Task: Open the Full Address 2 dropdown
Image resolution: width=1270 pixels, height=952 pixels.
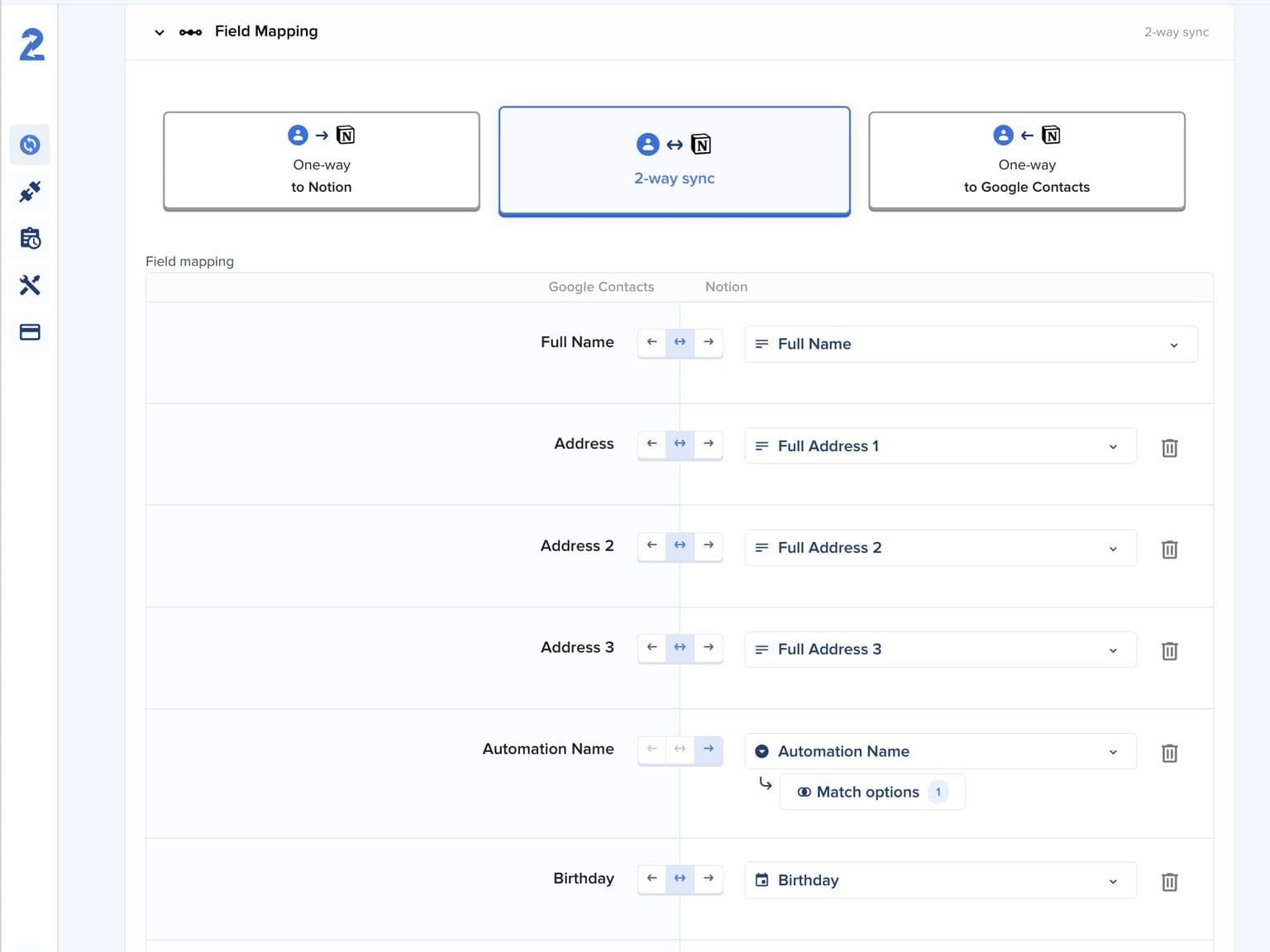Action: [940, 548]
